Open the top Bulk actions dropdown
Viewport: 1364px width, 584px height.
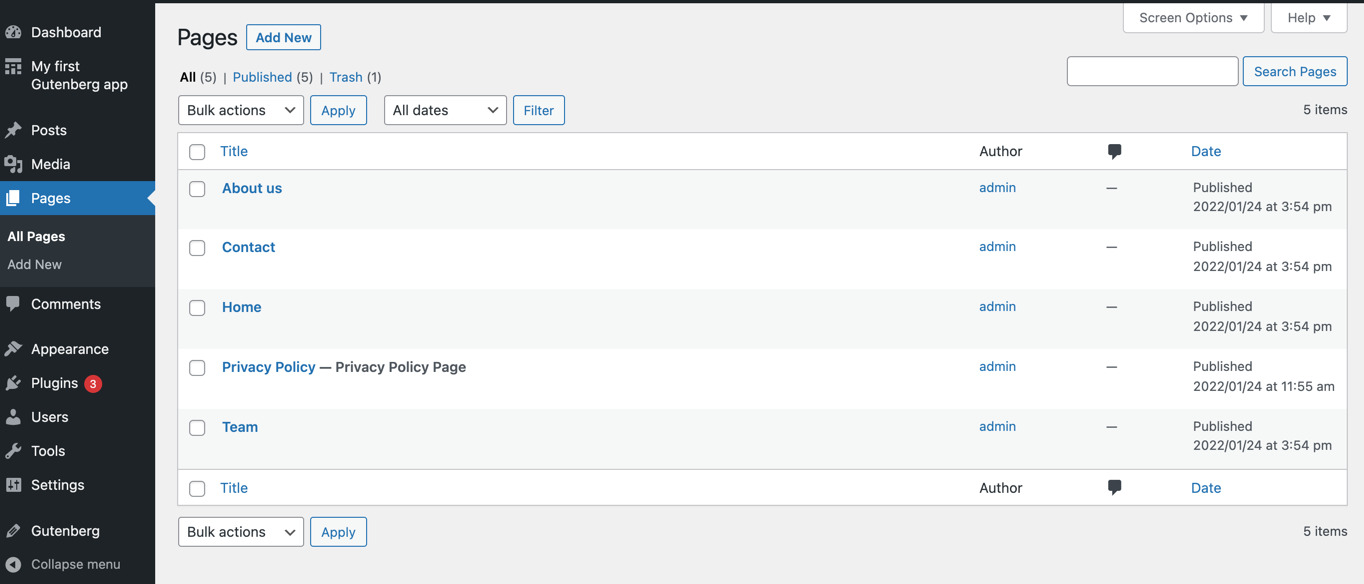click(x=241, y=110)
